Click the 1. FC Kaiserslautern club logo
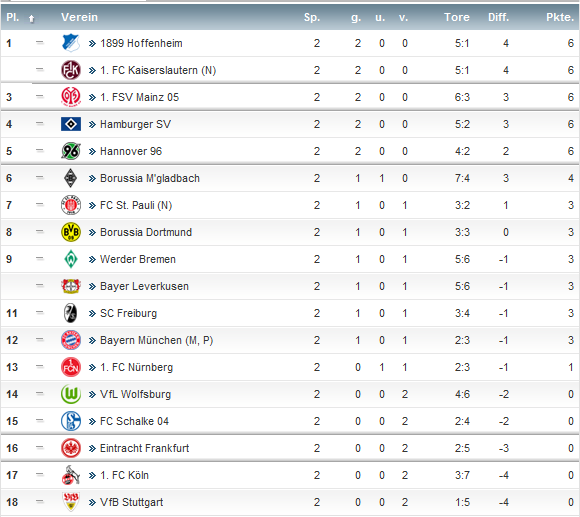 (71, 70)
